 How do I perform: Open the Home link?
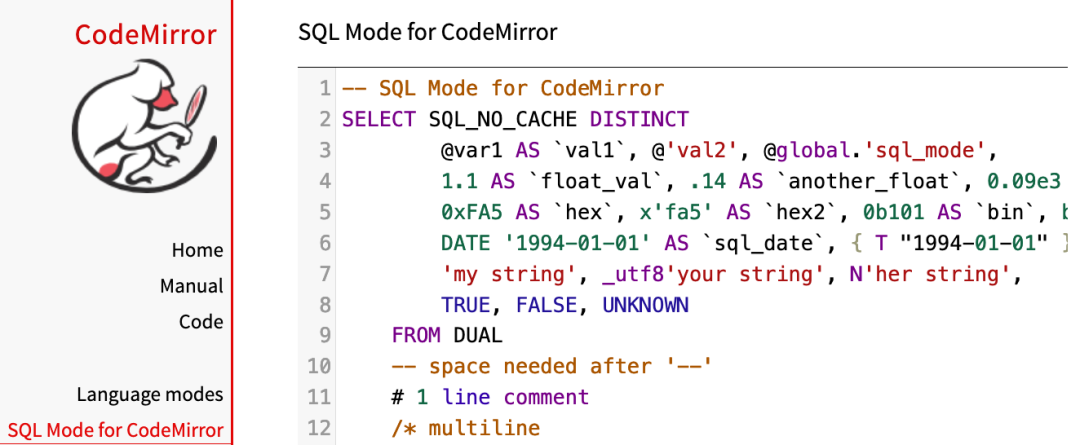click(x=197, y=250)
